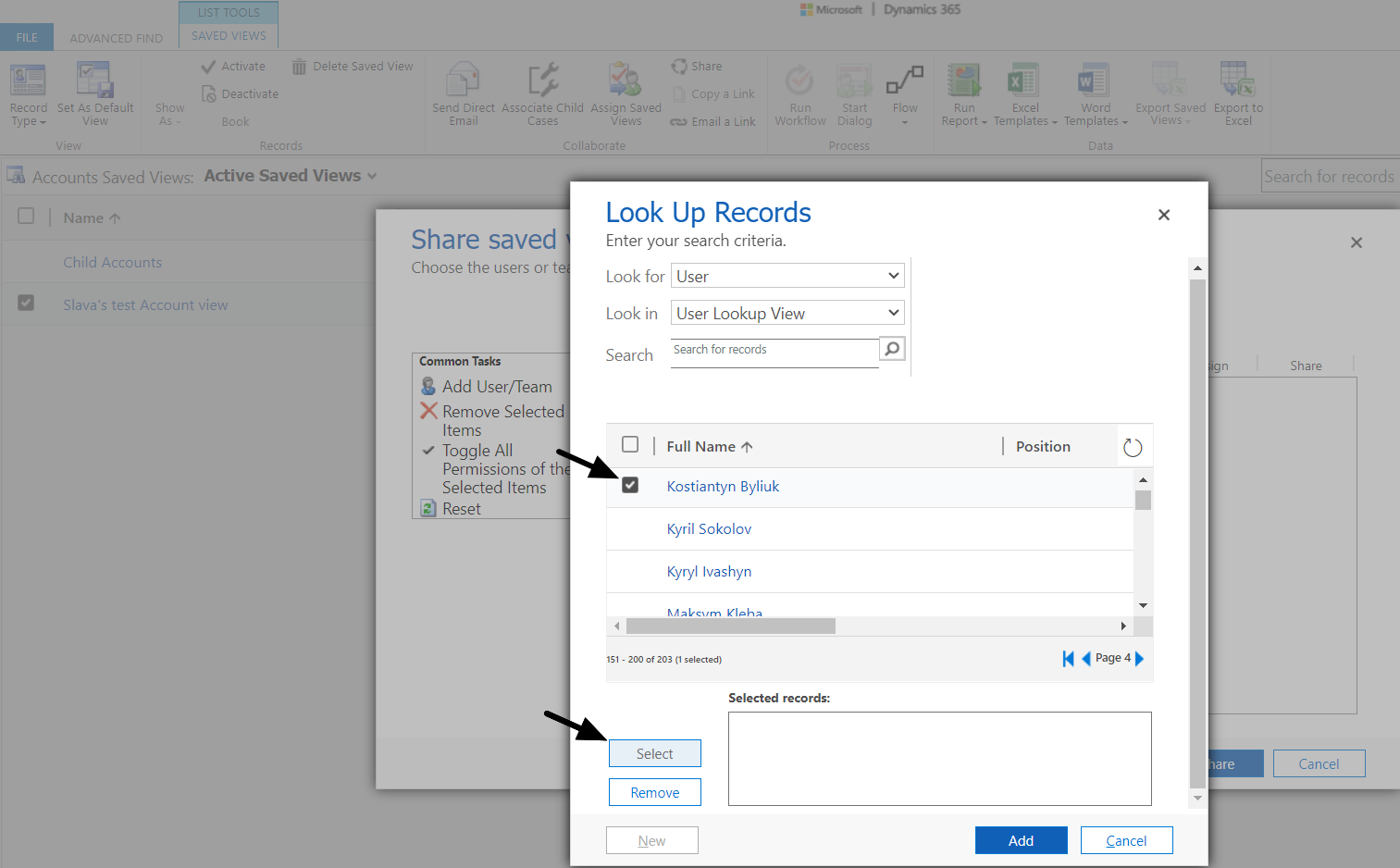Image resolution: width=1400 pixels, height=868 pixels.
Task: Uncheck the Kostiantyn Byliuk checkbox
Action: pos(630,485)
